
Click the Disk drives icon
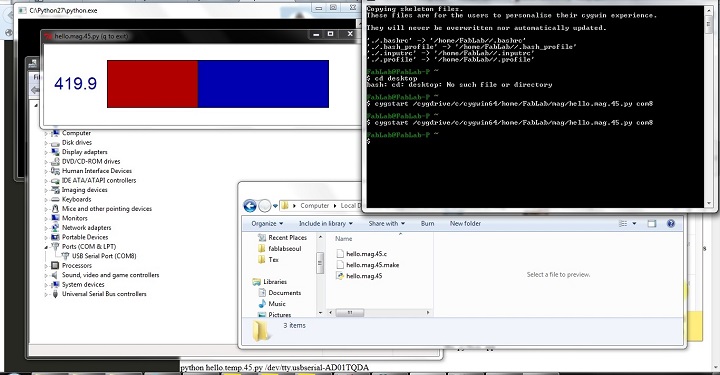[x=56, y=143]
